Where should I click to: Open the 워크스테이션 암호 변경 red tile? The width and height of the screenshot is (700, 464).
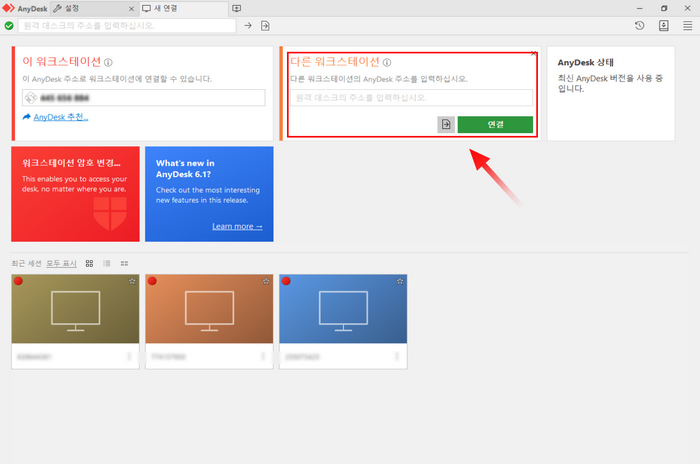coord(75,194)
